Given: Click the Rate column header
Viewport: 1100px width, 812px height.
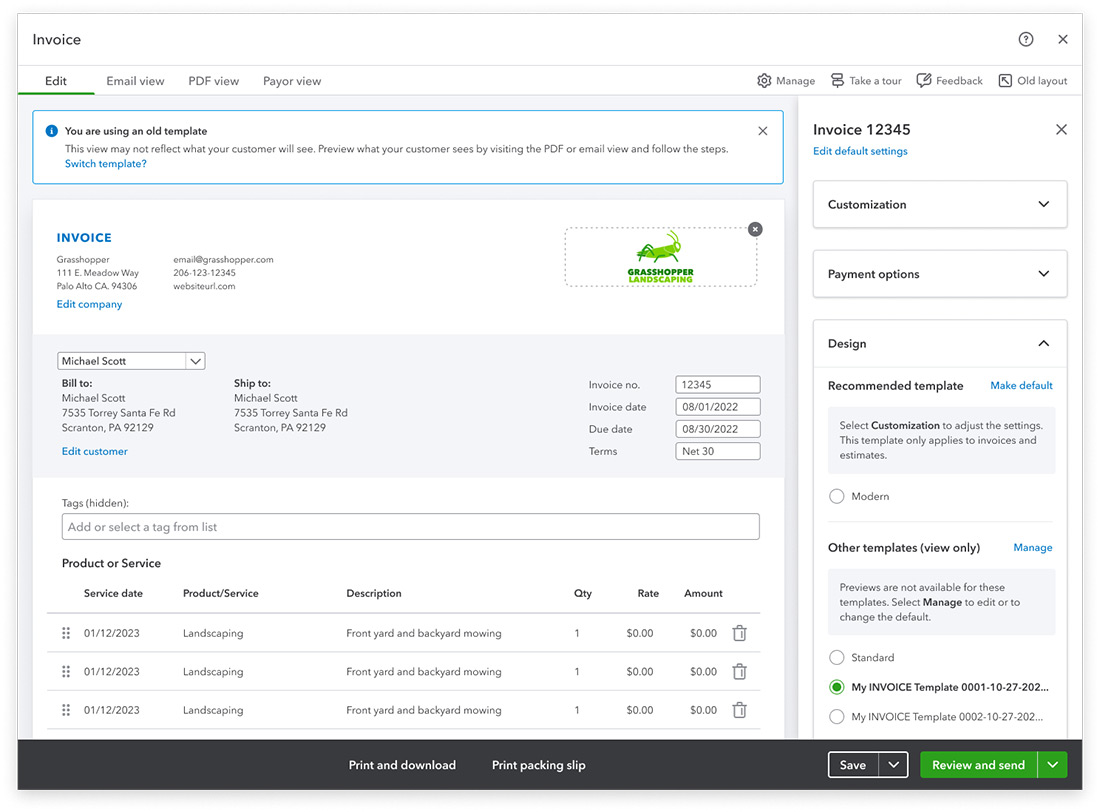Looking at the screenshot, I should pos(648,593).
